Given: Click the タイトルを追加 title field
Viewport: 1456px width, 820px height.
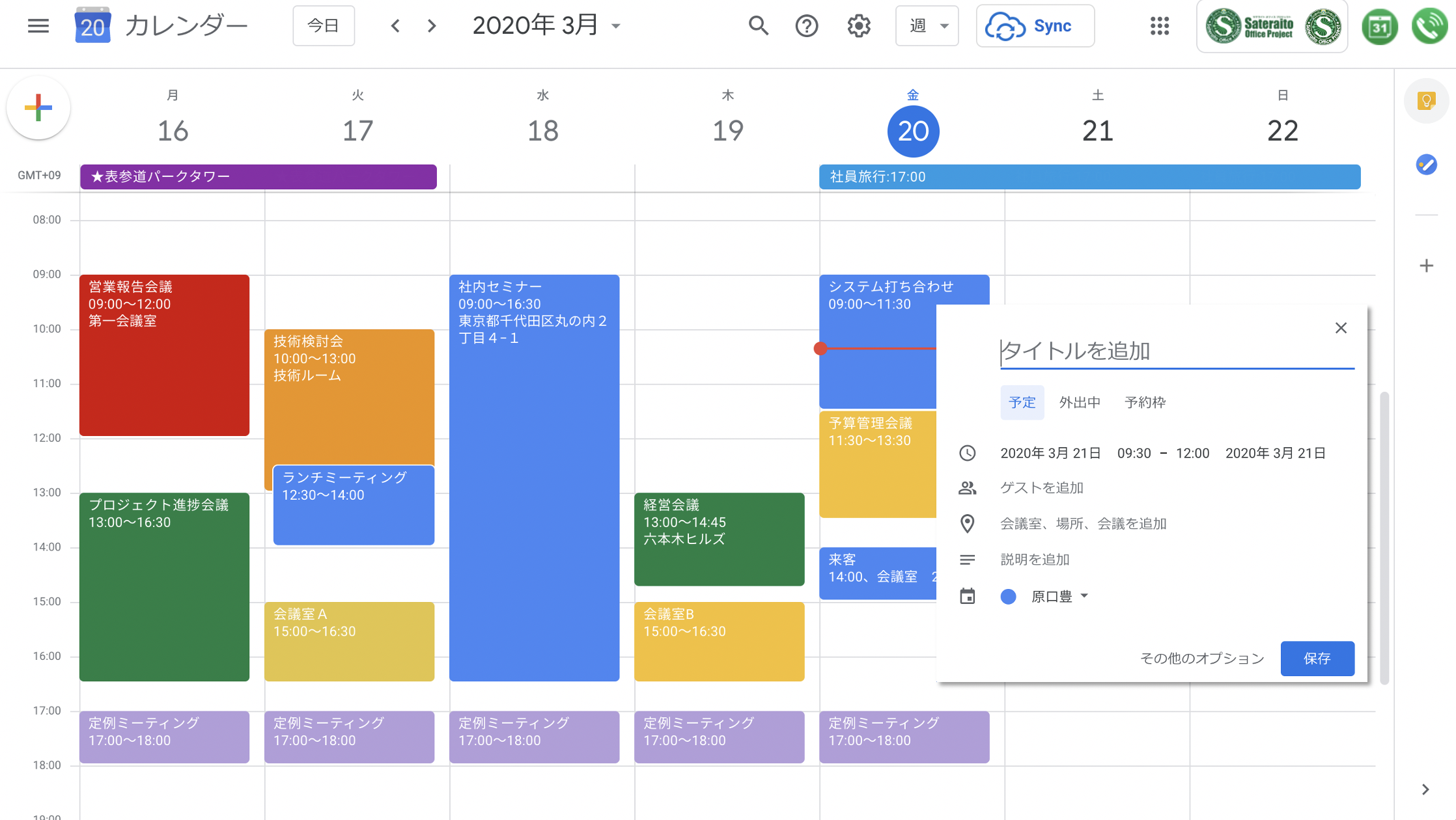Looking at the screenshot, I should (x=1177, y=351).
